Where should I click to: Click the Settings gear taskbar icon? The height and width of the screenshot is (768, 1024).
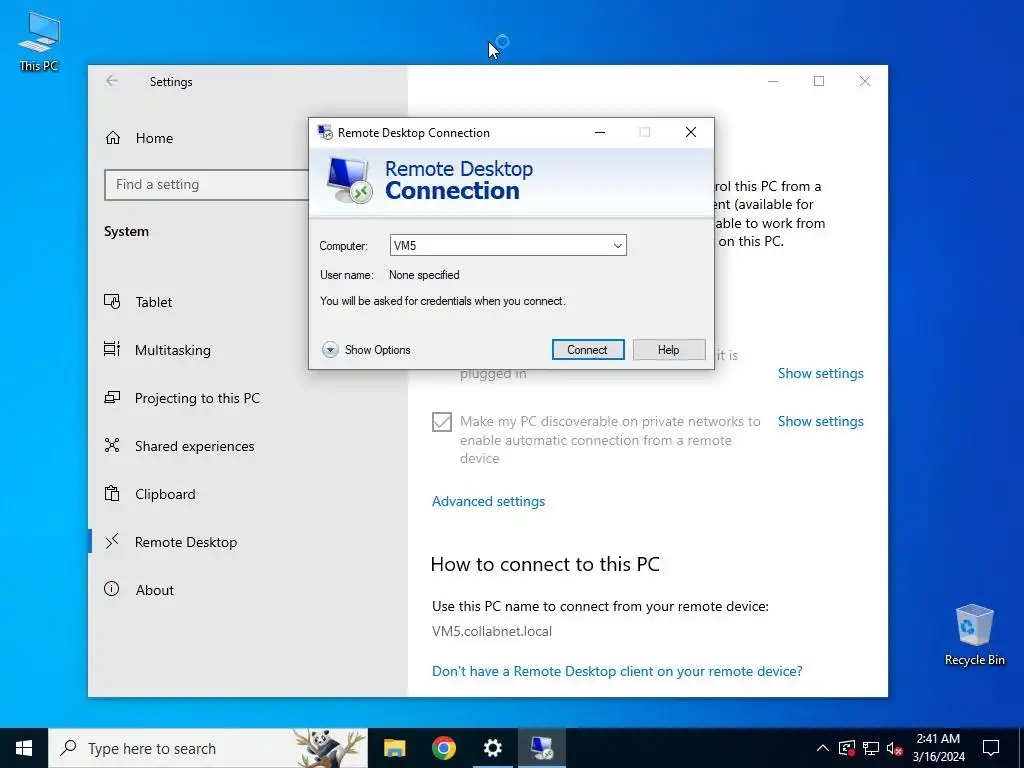492,748
